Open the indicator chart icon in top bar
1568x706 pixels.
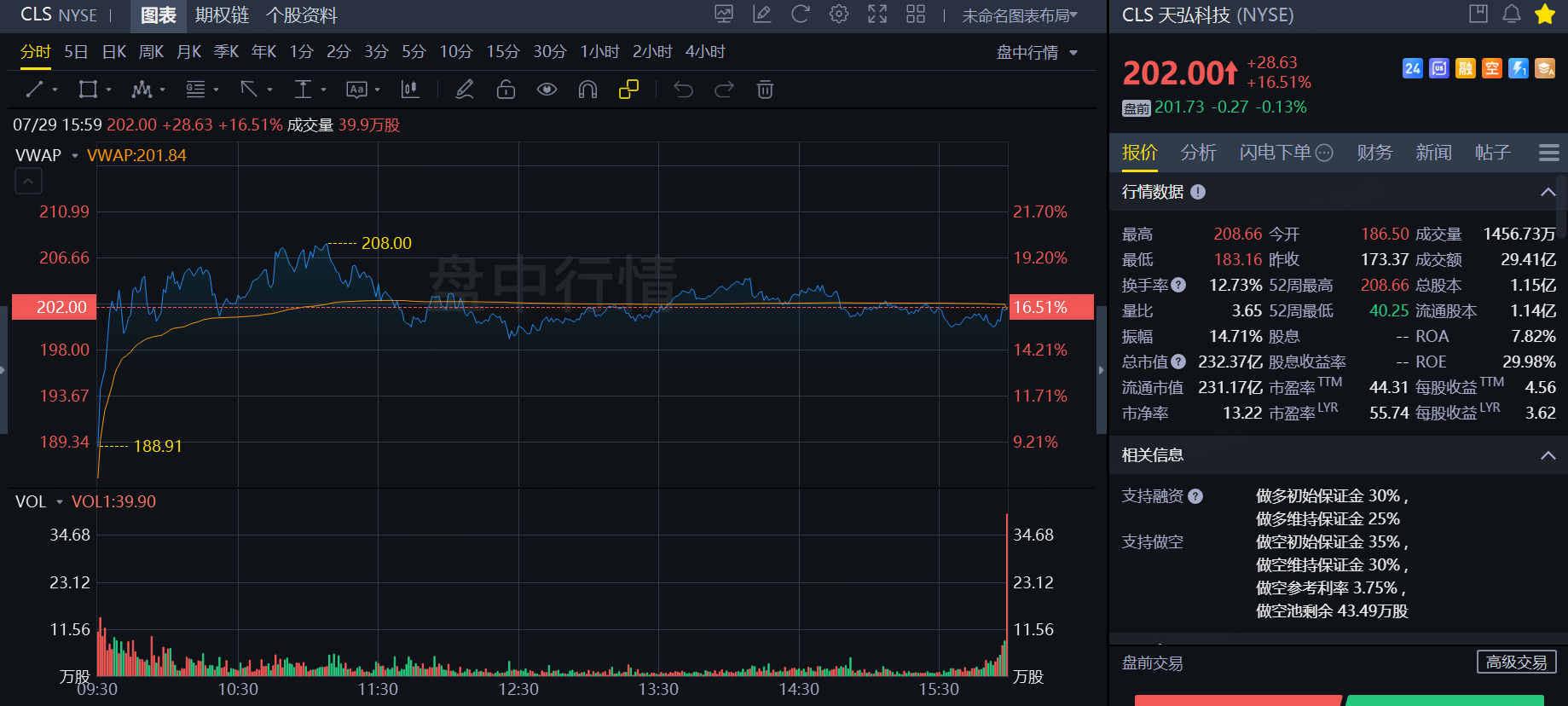click(x=724, y=14)
